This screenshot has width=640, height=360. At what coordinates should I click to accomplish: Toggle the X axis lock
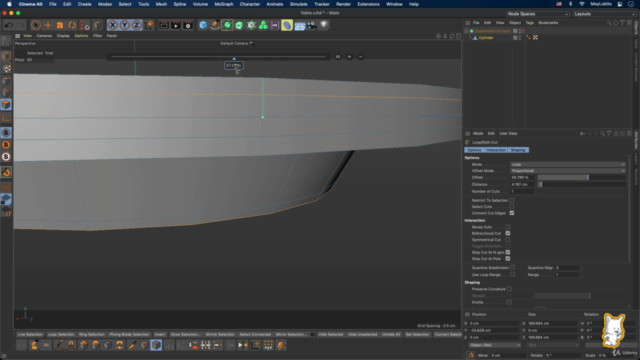tap(113, 25)
